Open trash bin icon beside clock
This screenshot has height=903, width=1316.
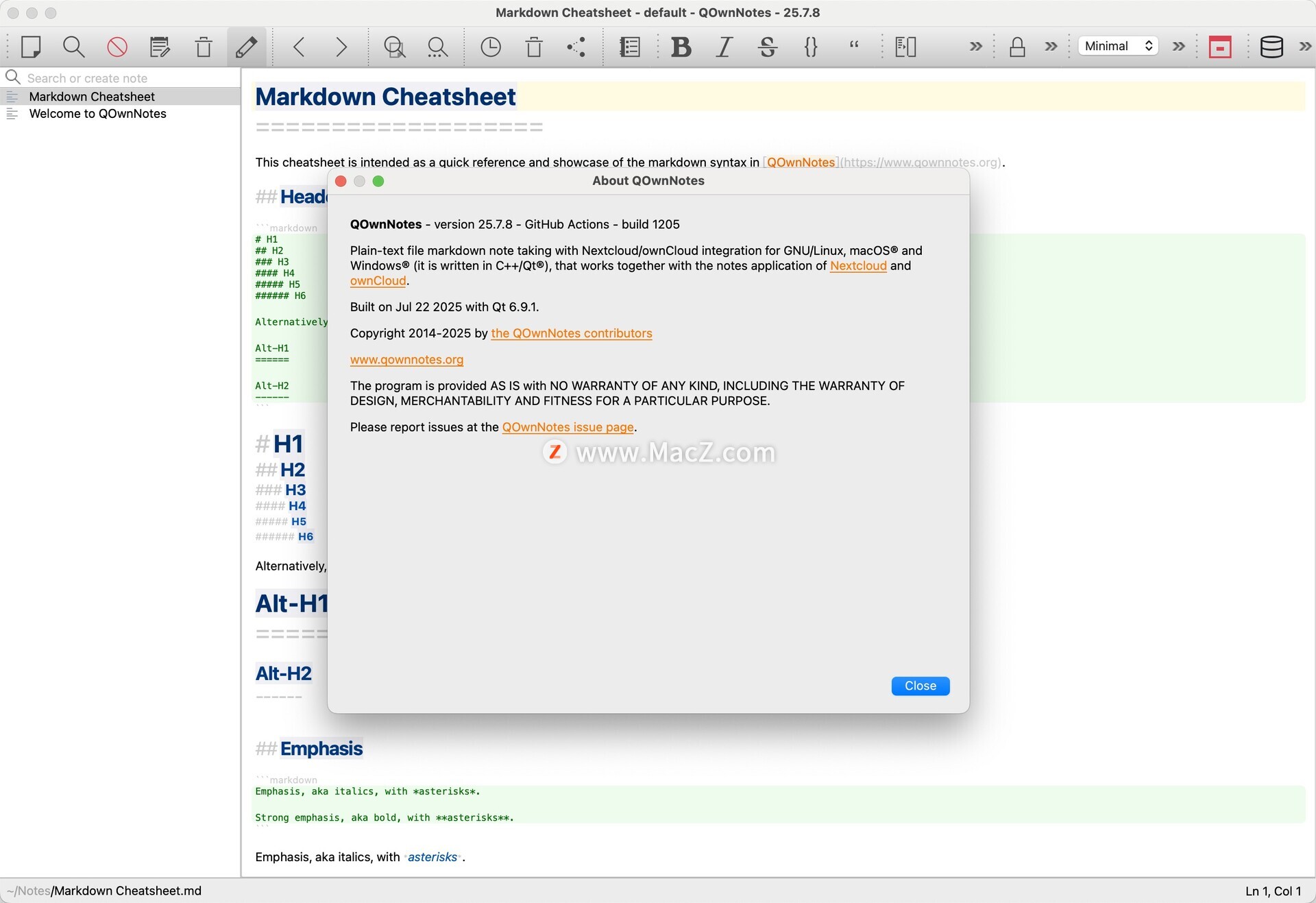[x=534, y=47]
